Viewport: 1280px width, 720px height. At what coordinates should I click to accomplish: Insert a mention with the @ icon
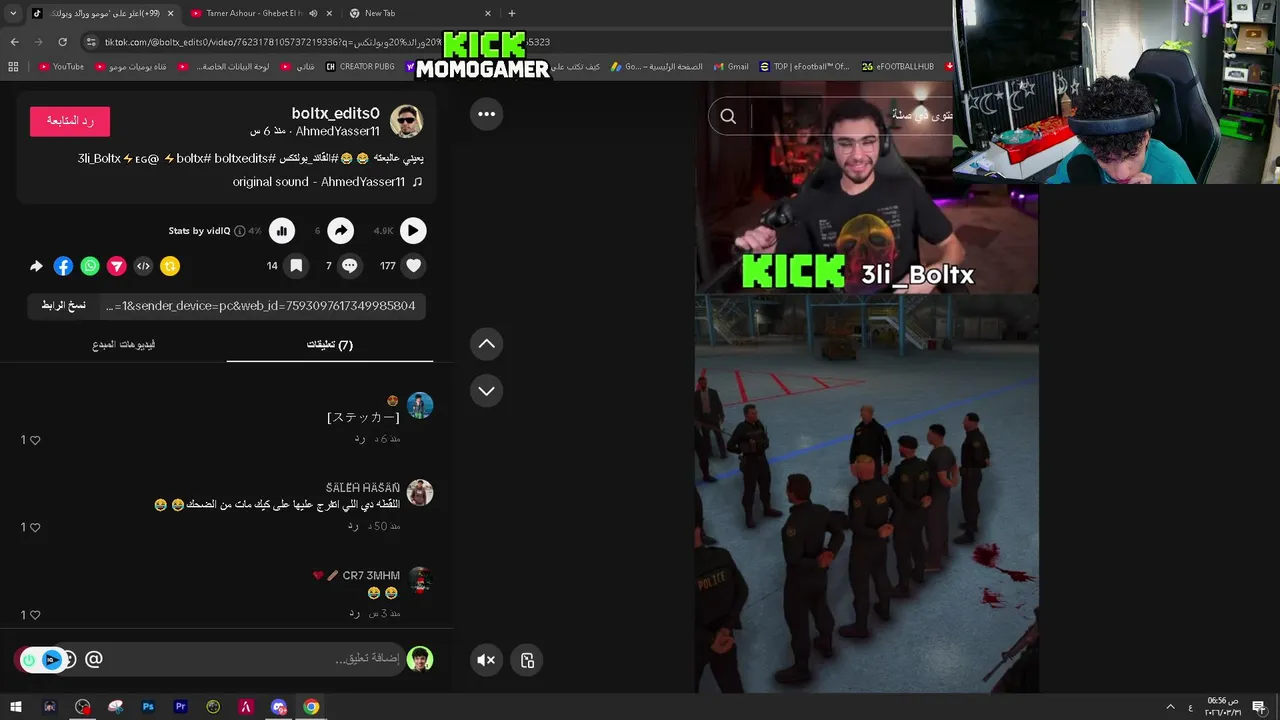(94, 659)
